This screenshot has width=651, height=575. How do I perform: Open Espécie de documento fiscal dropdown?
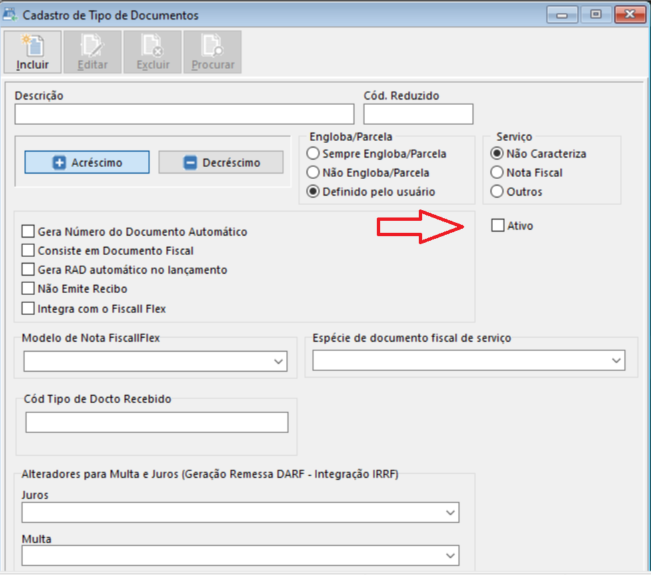[x=469, y=360]
